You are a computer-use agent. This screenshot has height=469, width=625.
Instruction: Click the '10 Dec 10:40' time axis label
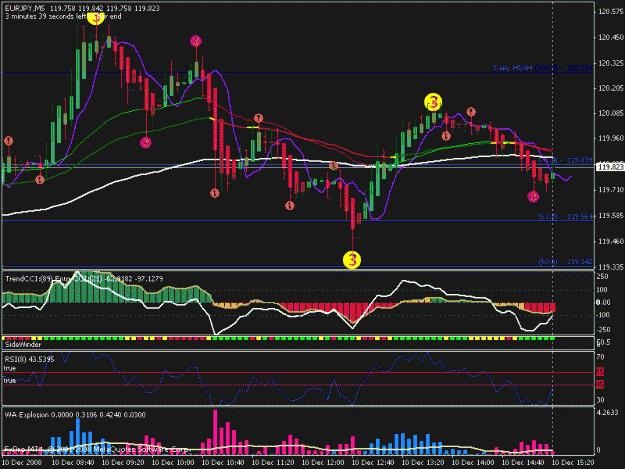[x=223, y=463]
